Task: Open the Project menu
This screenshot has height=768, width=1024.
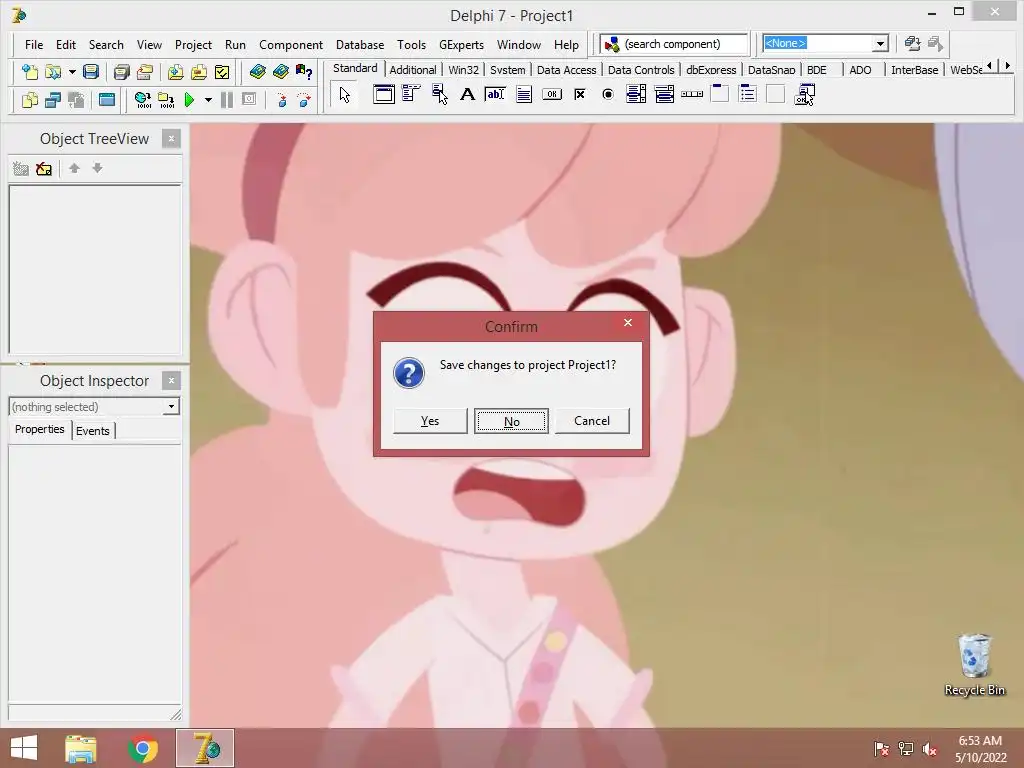Action: pyautogui.click(x=193, y=44)
